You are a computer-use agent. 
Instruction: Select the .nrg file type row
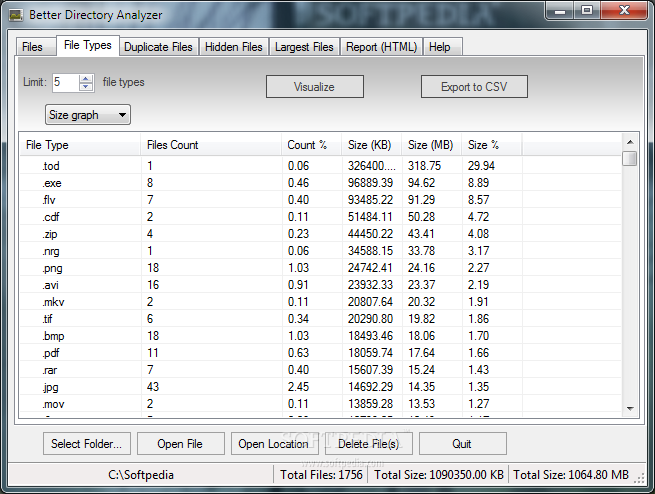point(321,251)
